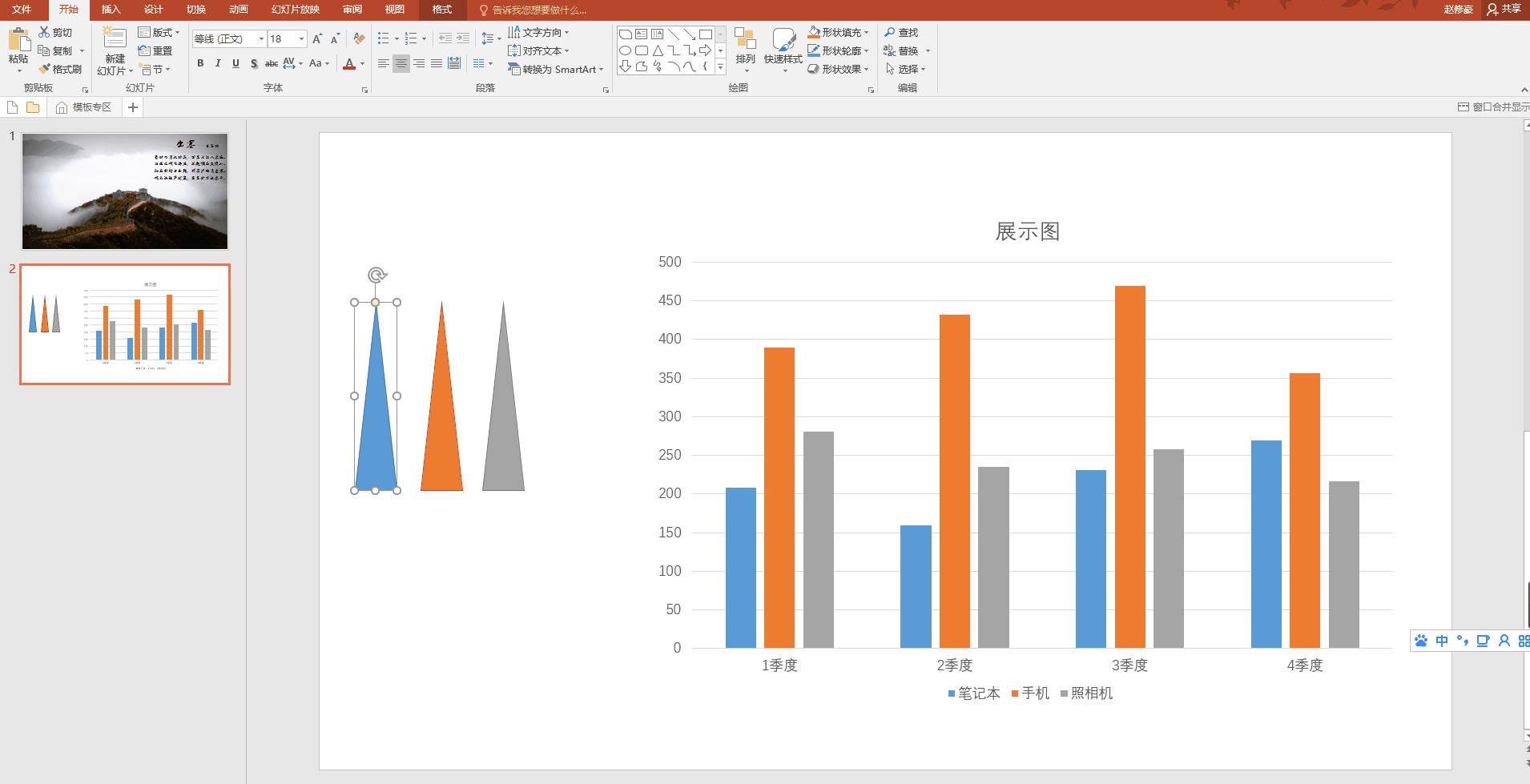1530x784 pixels.
Task: Click the cut (剪切) scissors icon
Action: pos(45,32)
